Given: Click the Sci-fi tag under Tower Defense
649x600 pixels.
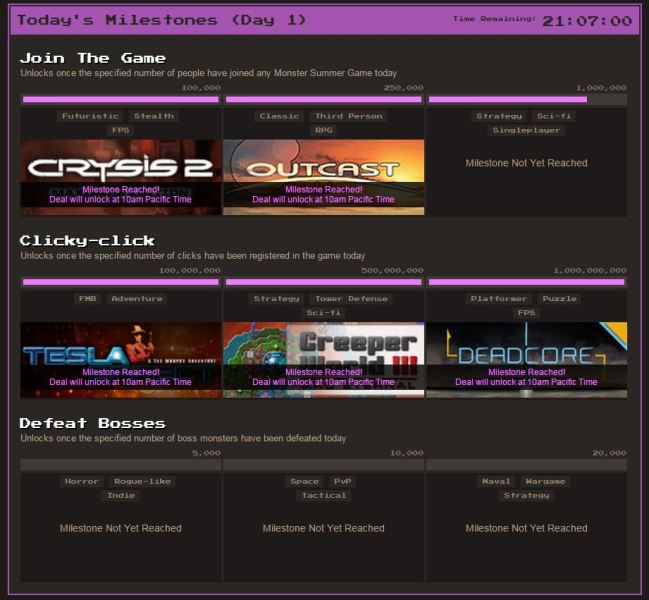Looking at the screenshot, I should tap(323, 313).
